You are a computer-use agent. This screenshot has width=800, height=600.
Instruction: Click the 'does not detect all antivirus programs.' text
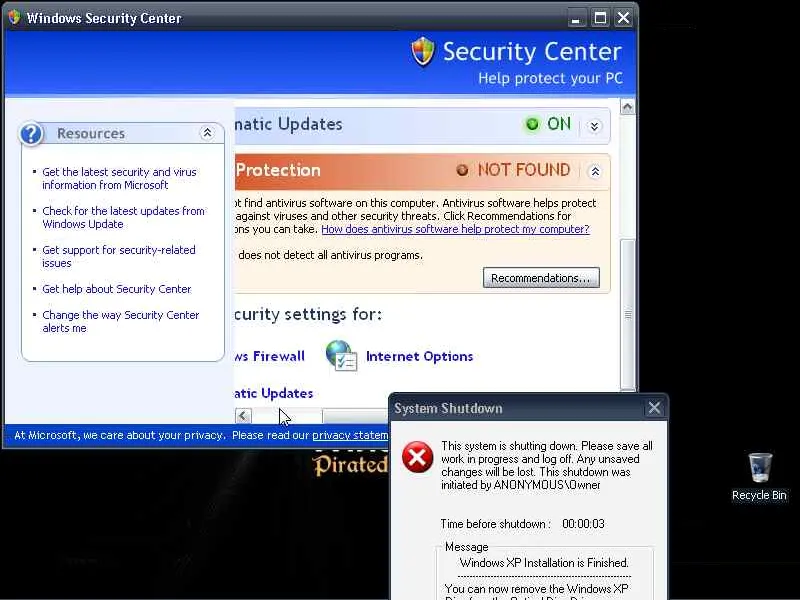click(x=331, y=255)
